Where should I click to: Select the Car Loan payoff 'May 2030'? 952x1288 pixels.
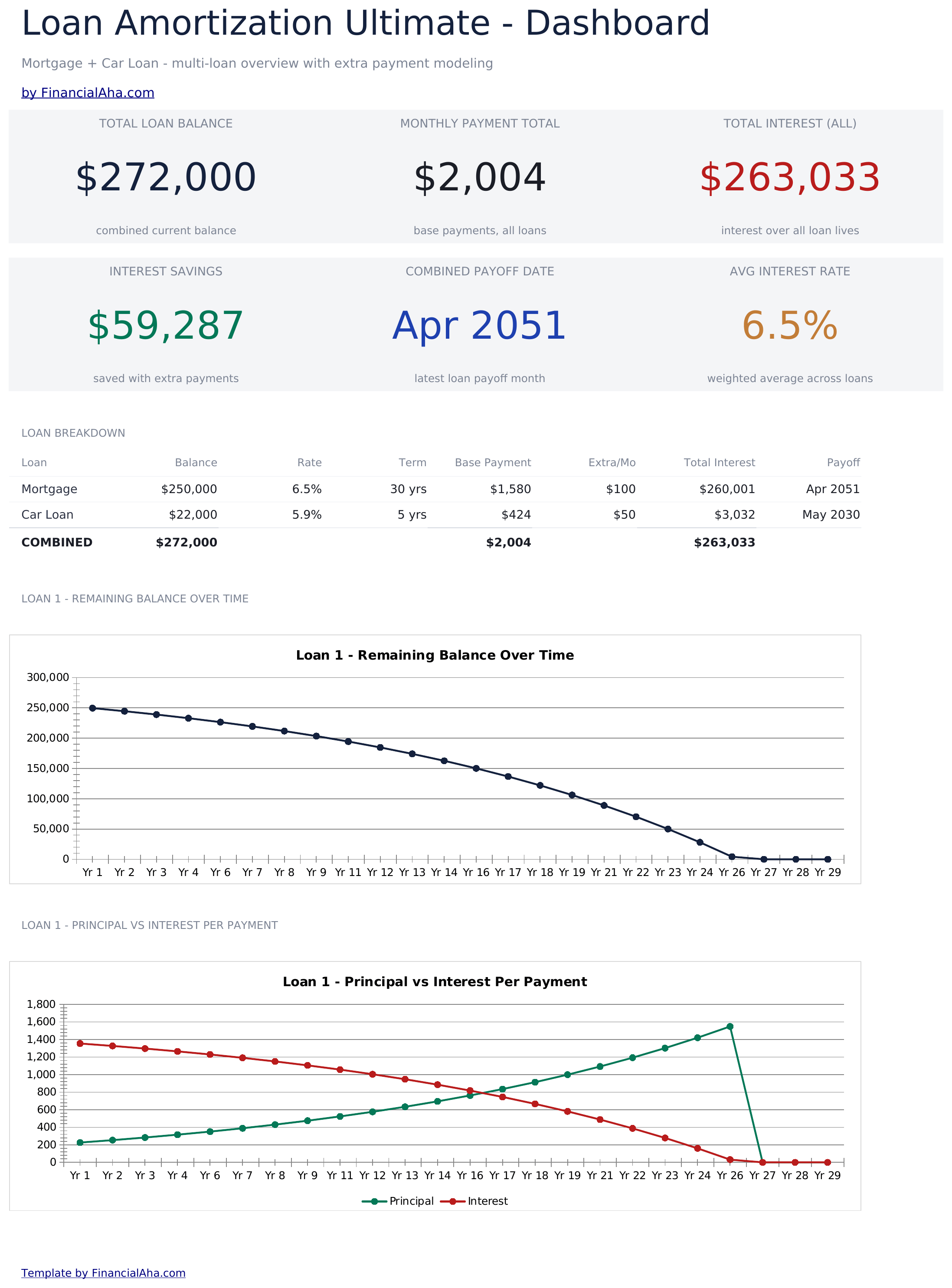tap(831, 515)
